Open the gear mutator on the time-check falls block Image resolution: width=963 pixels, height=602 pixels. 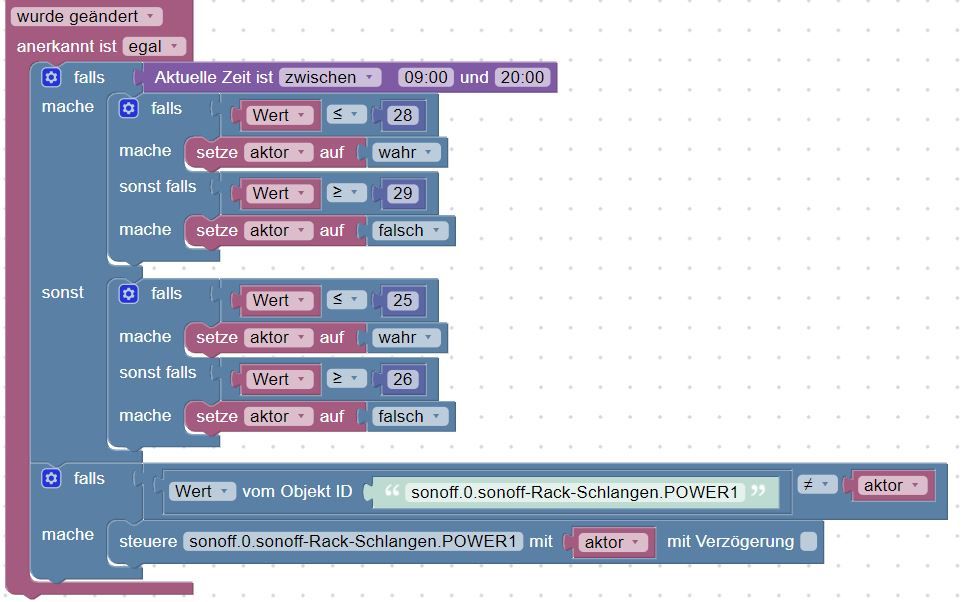coord(51,77)
